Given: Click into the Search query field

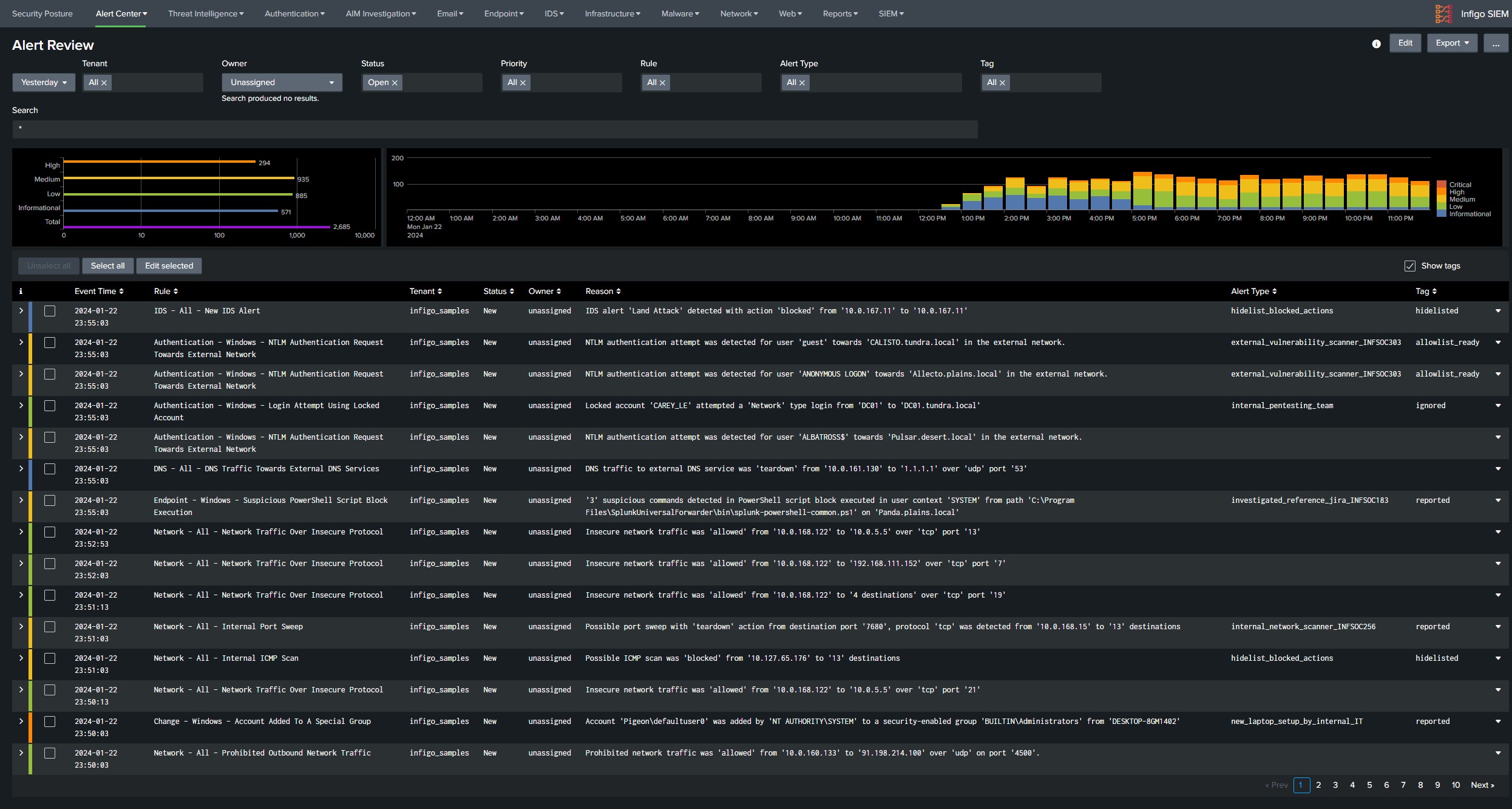Looking at the screenshot, I should point(495,129).
